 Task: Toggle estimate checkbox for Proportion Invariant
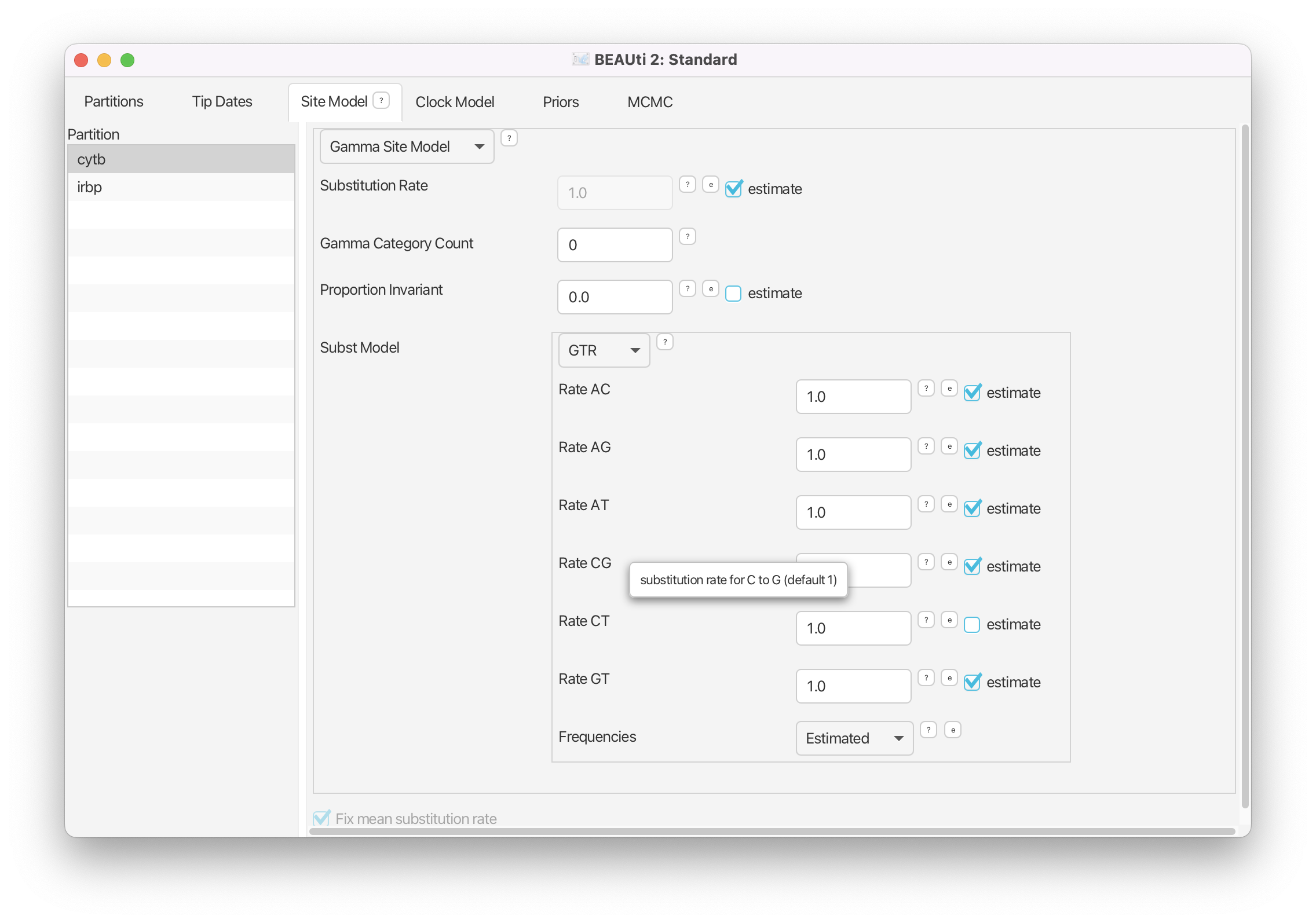[x=733, y=294]
